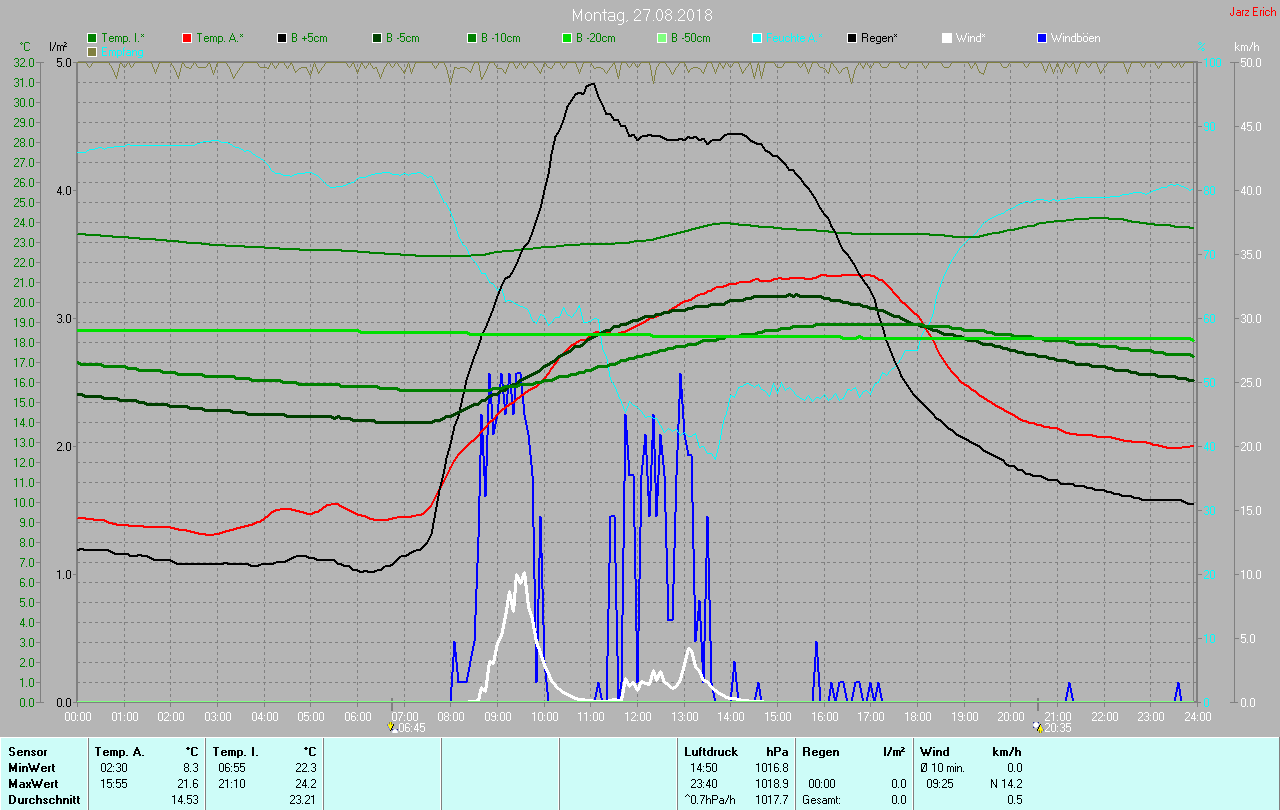The width and height of the screenshot is (1280, 810).
Task: Click the Jarz Erich text in the corner
Action: 1252,12
